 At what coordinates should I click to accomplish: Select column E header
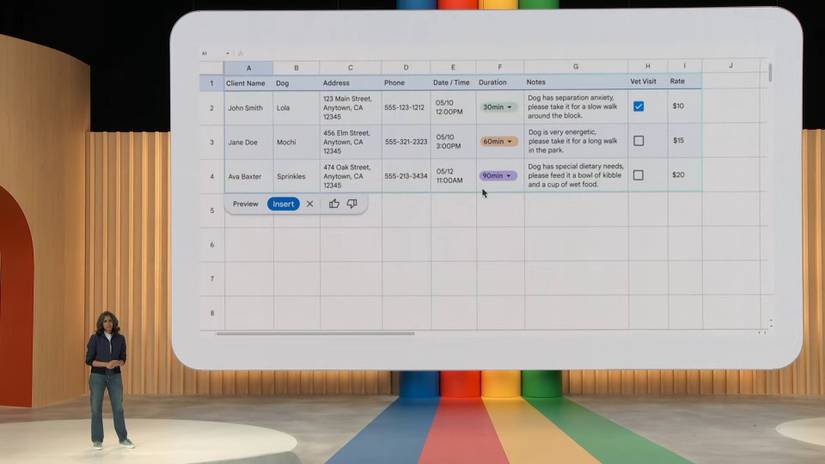(x=453, y=67)
